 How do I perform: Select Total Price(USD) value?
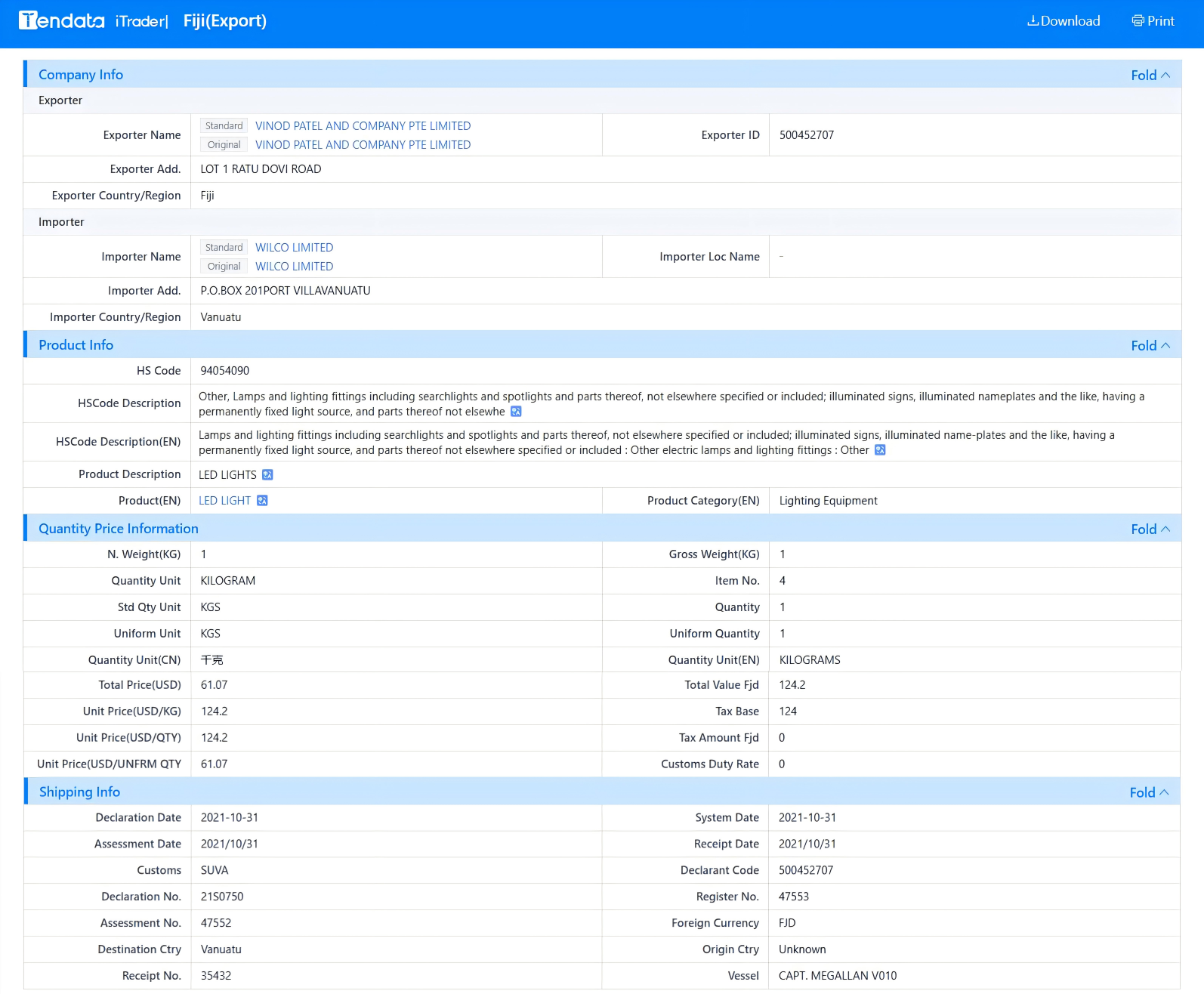point(214,685)
